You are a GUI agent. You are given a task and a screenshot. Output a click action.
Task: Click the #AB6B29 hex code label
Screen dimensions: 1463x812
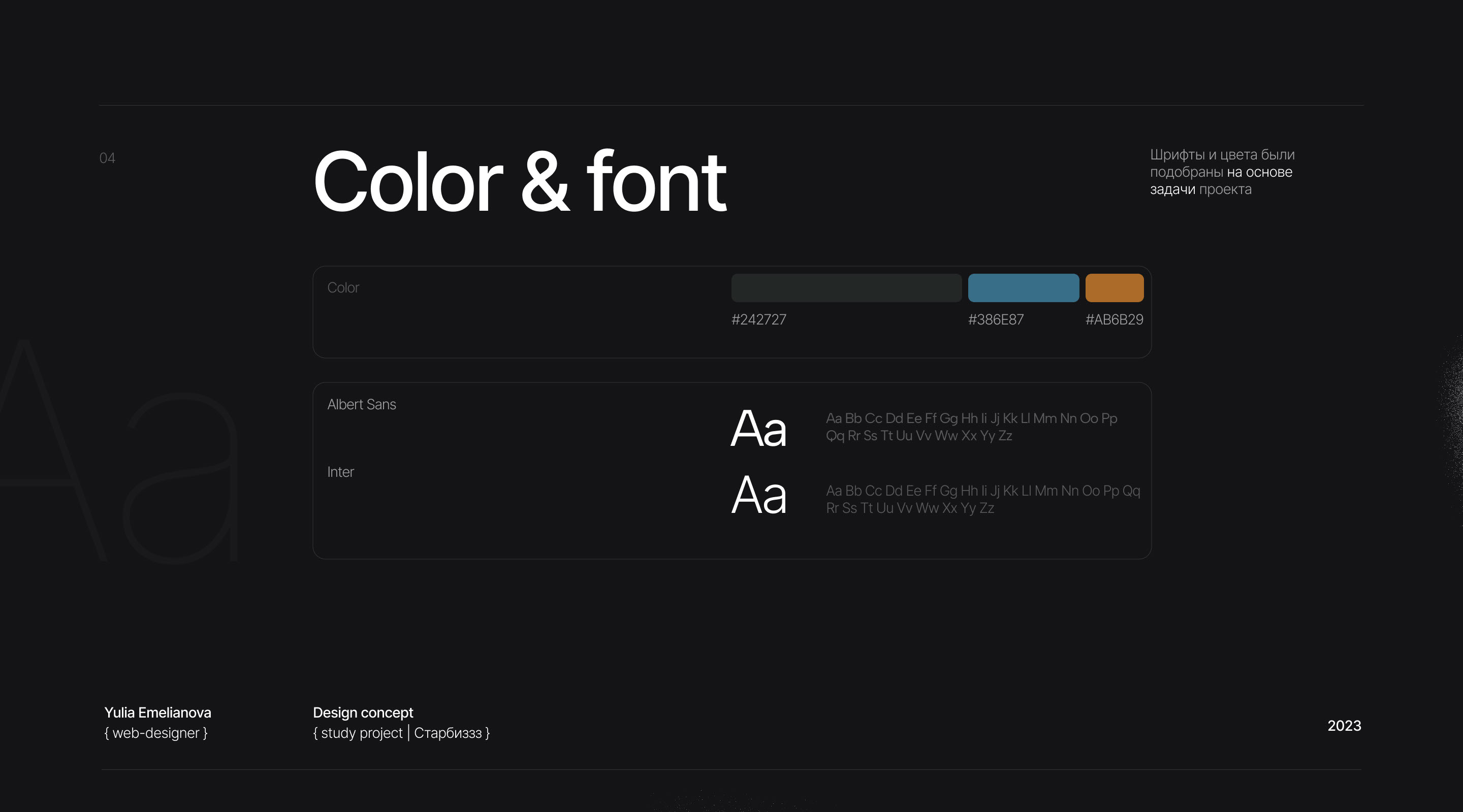coord(1115,320)
